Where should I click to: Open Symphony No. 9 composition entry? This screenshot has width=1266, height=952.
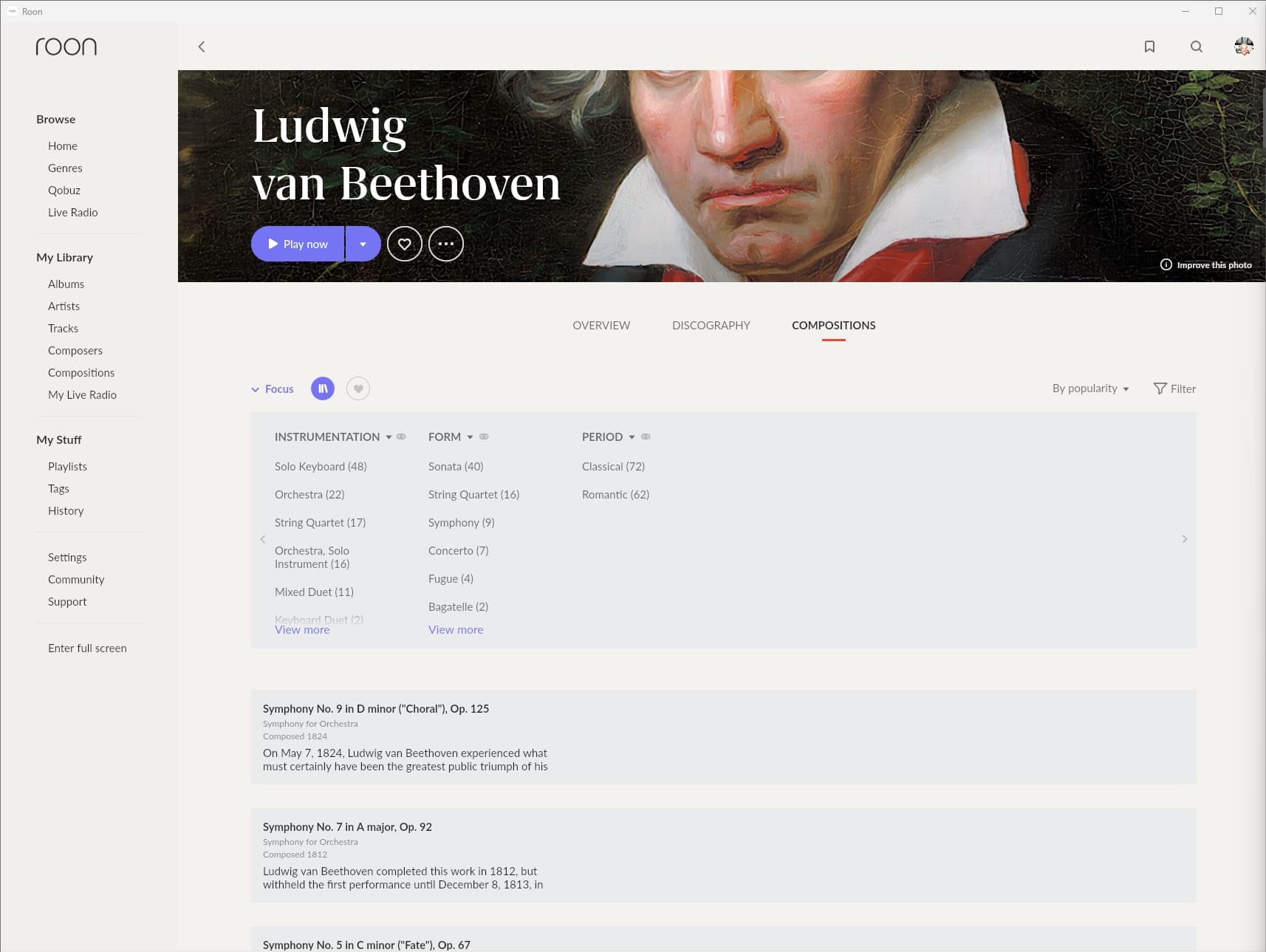376,708
